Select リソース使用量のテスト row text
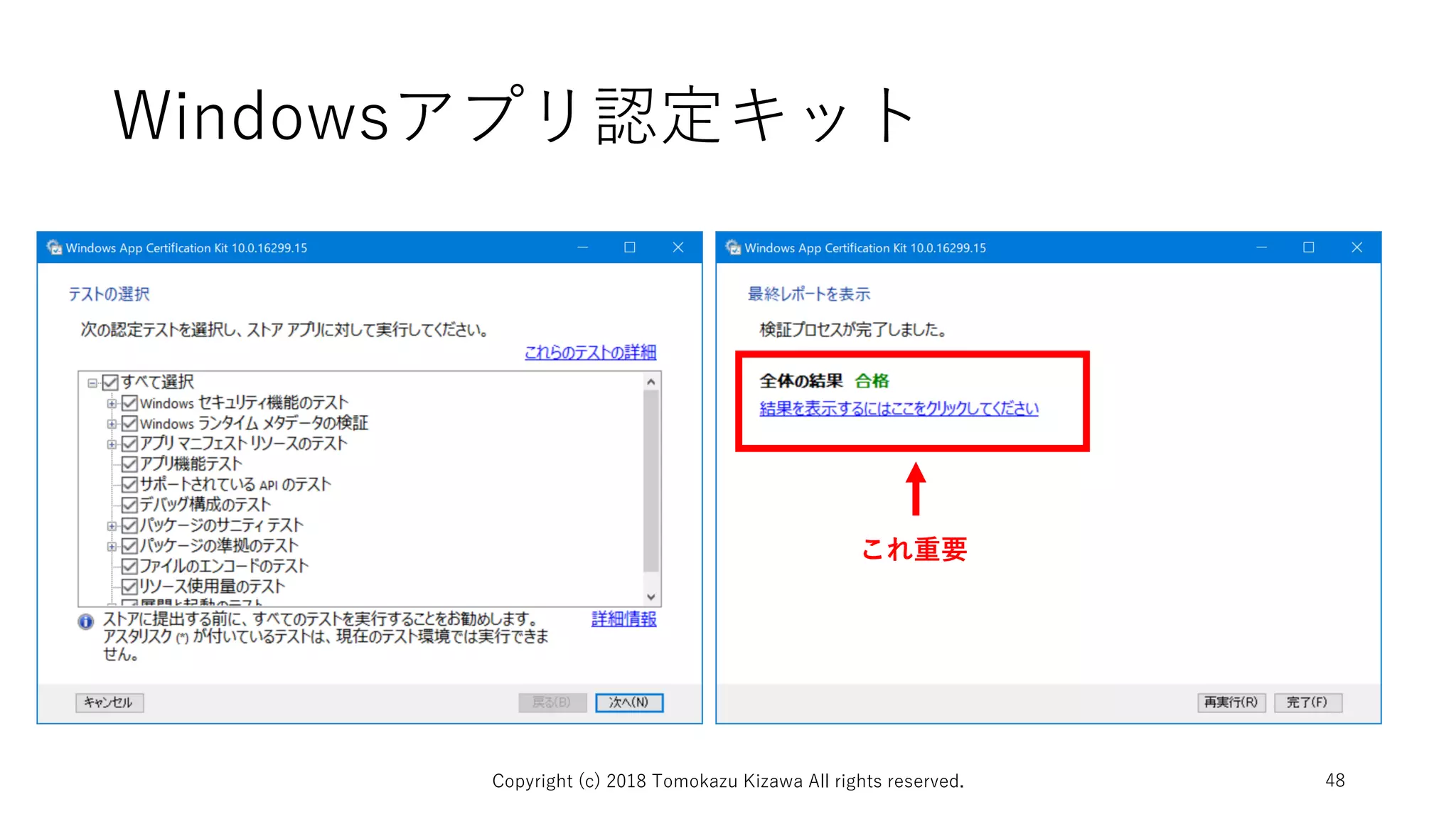The image size is (1456, 819). click(212, 587)
